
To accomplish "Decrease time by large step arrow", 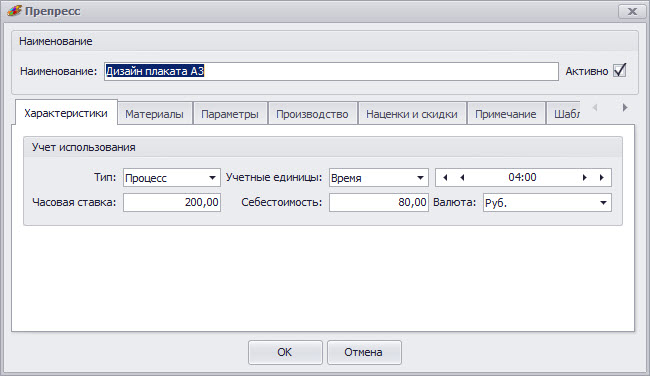I will coord(445,177).
